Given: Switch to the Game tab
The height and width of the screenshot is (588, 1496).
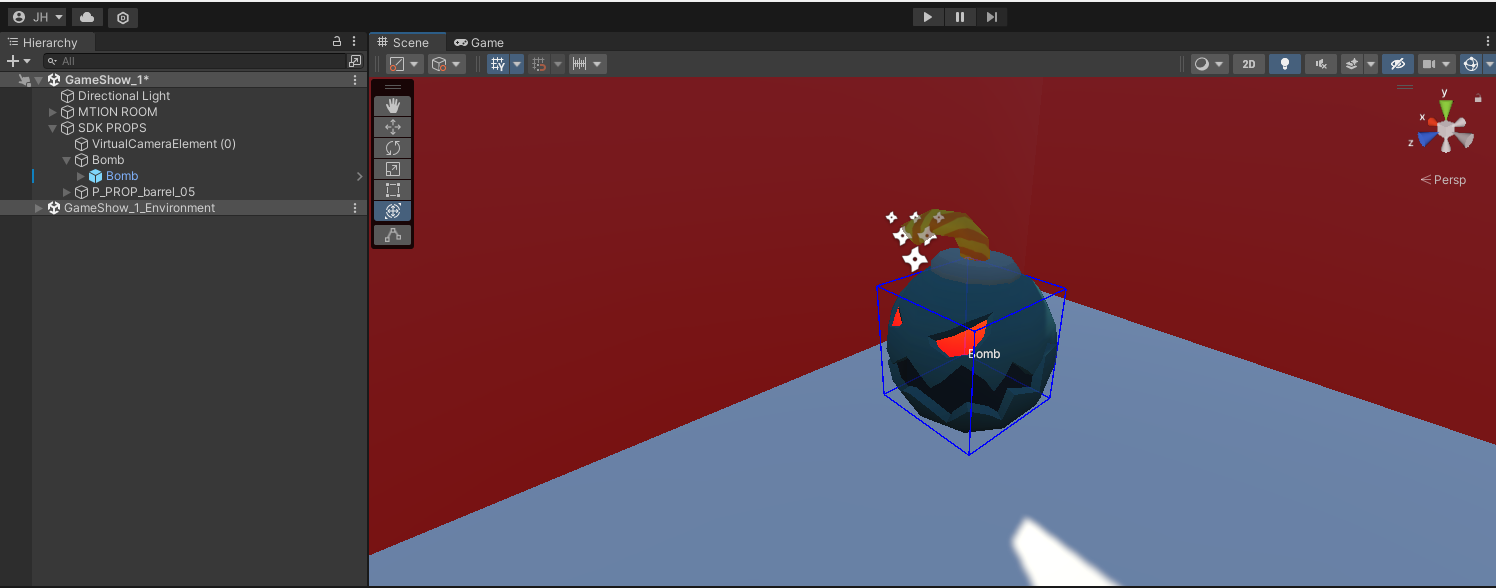Looking at the screenshot, I should click(479, 42).
